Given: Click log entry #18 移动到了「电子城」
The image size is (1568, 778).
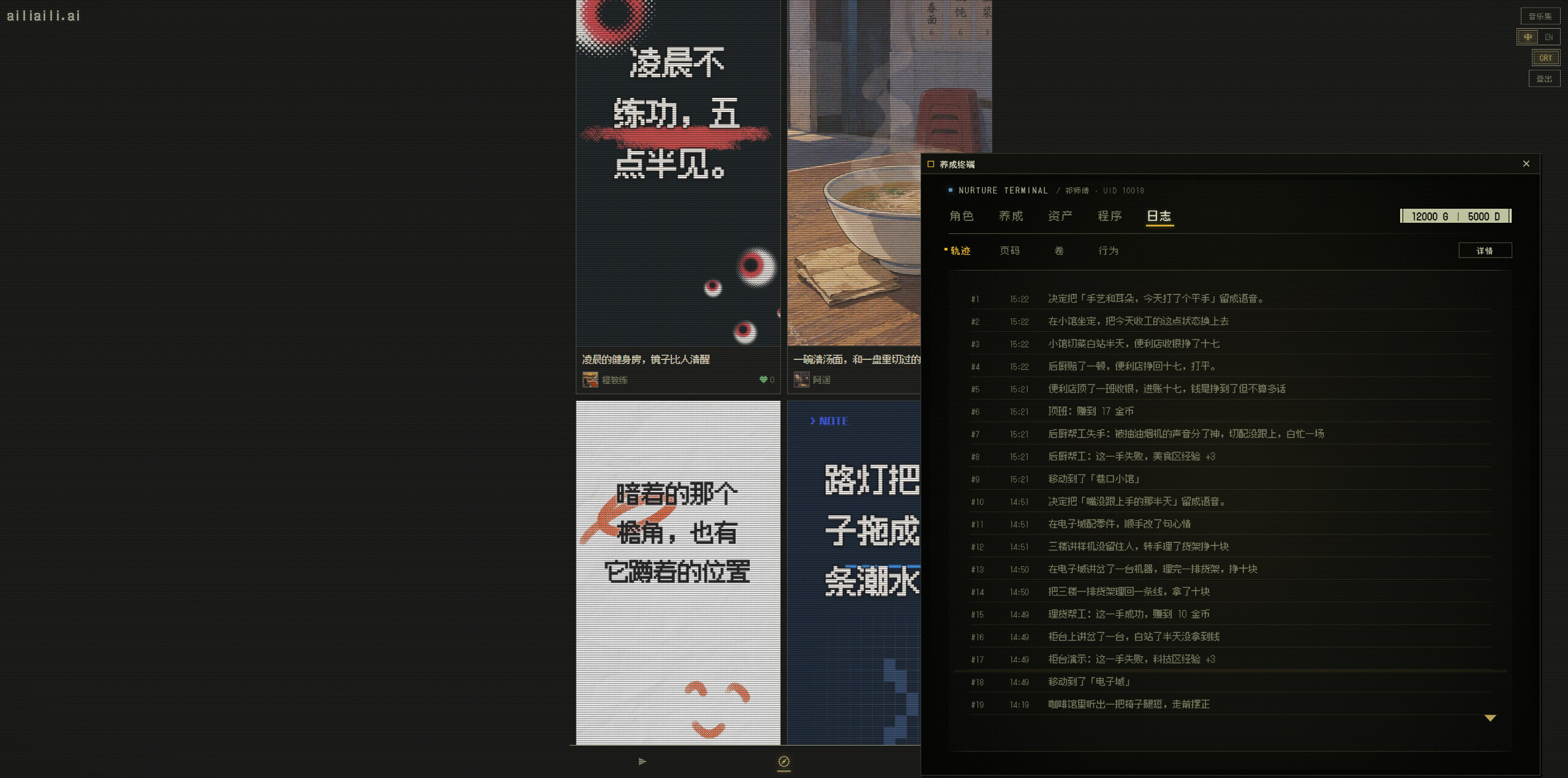Looking at the screenshot, I should [1230, 681].
